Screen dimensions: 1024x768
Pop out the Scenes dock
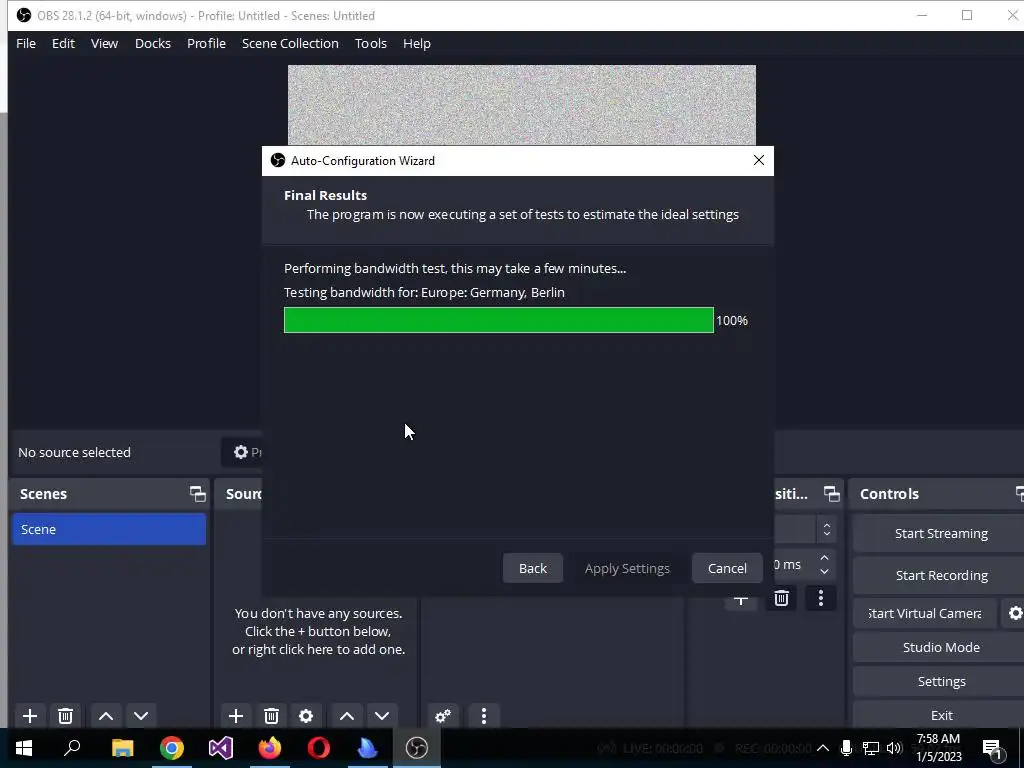pyautogui.click(x=197, y=494)
